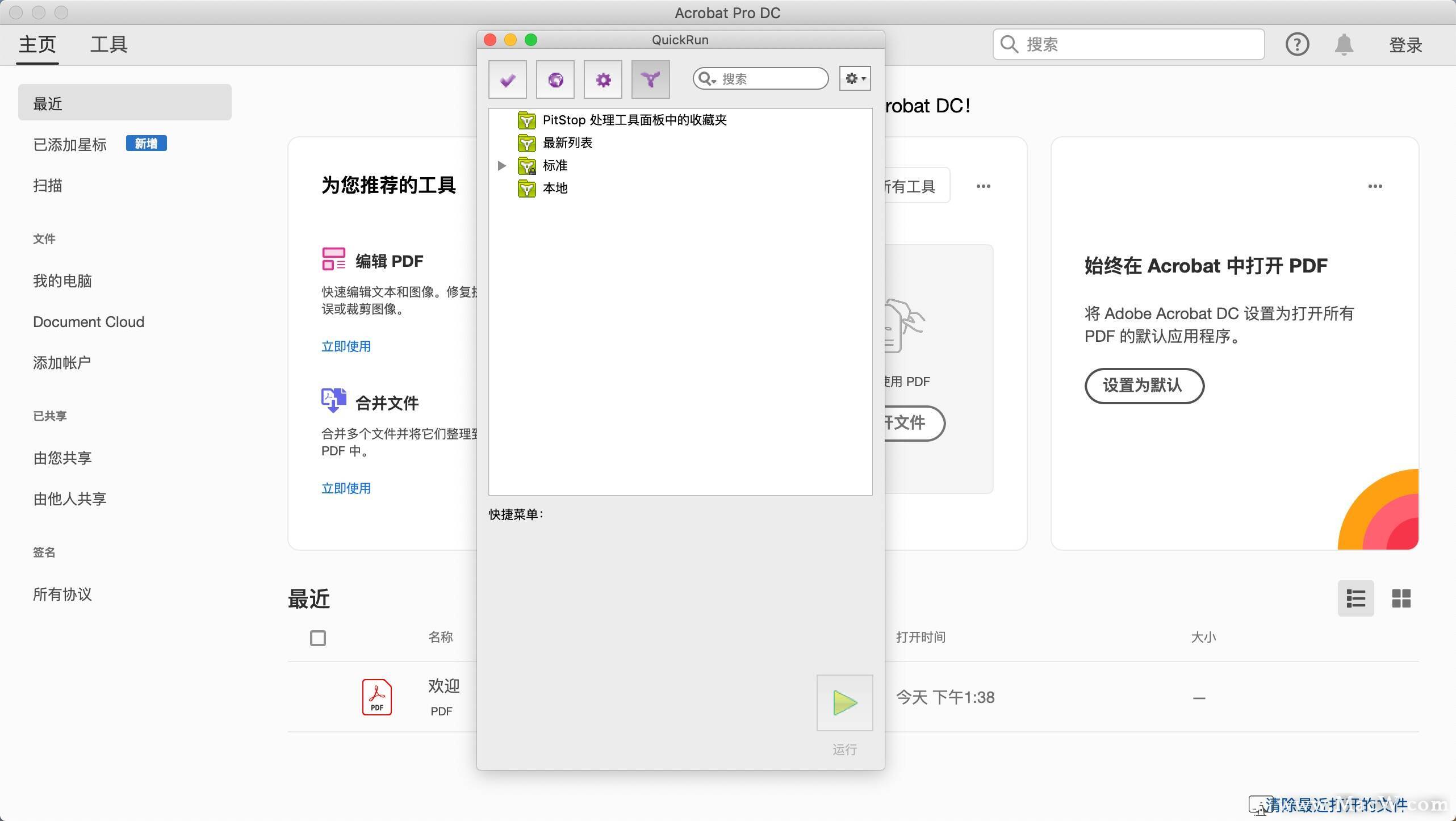Click 添加帐户 in the sidebar
Screen dimensions: 1456x821
(62, 363)
